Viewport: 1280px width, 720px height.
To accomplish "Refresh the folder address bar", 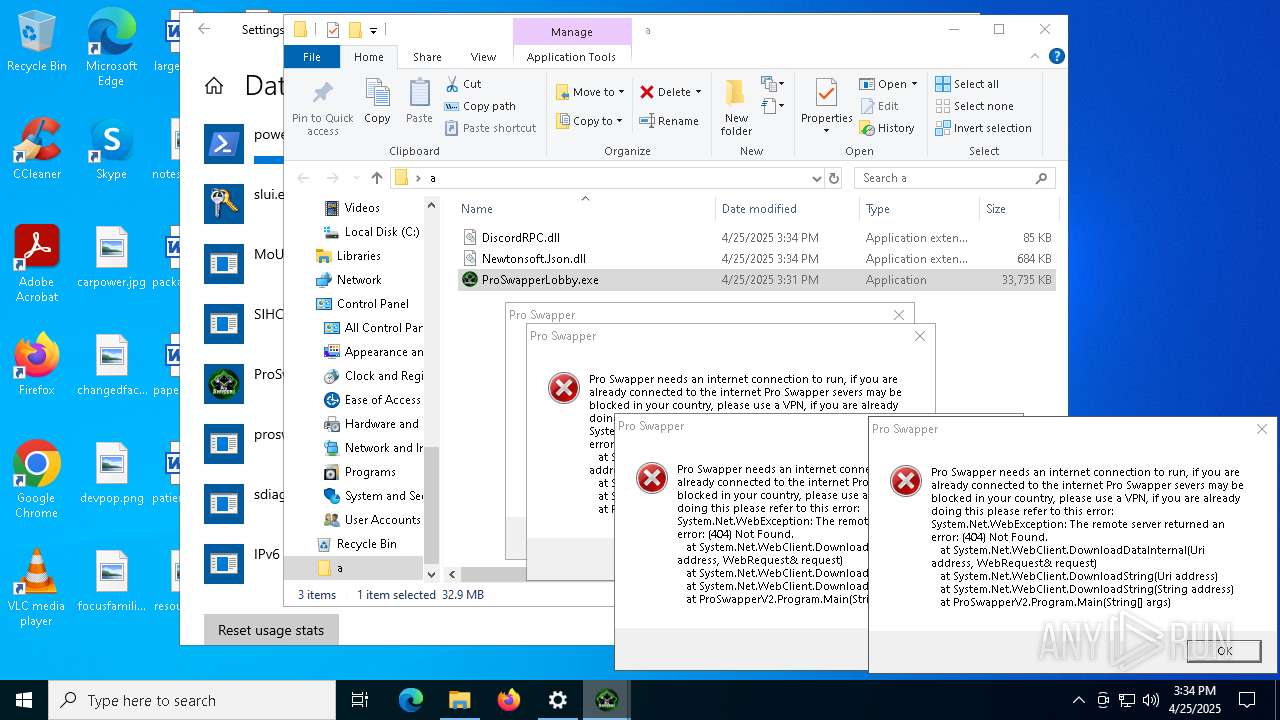I will [x=834, y=178].
